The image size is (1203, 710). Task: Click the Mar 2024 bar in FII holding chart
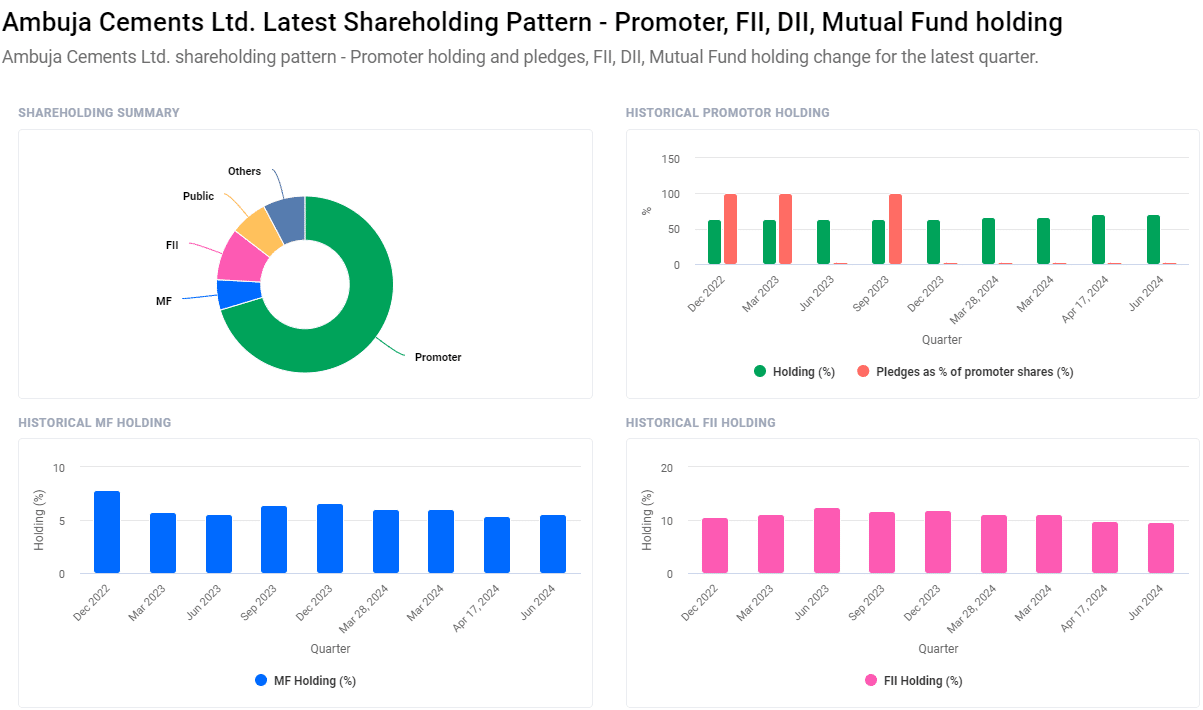[x=1049, y=544]
